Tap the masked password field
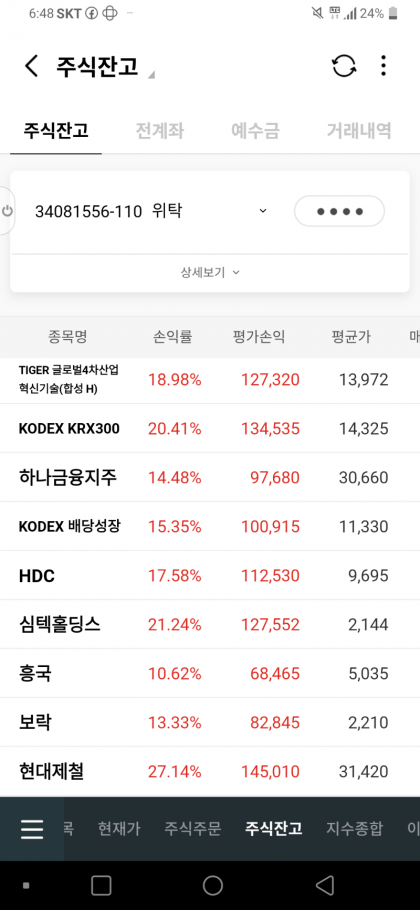The image size is (420, 910). pyautogui.click(x=339, y=211)
